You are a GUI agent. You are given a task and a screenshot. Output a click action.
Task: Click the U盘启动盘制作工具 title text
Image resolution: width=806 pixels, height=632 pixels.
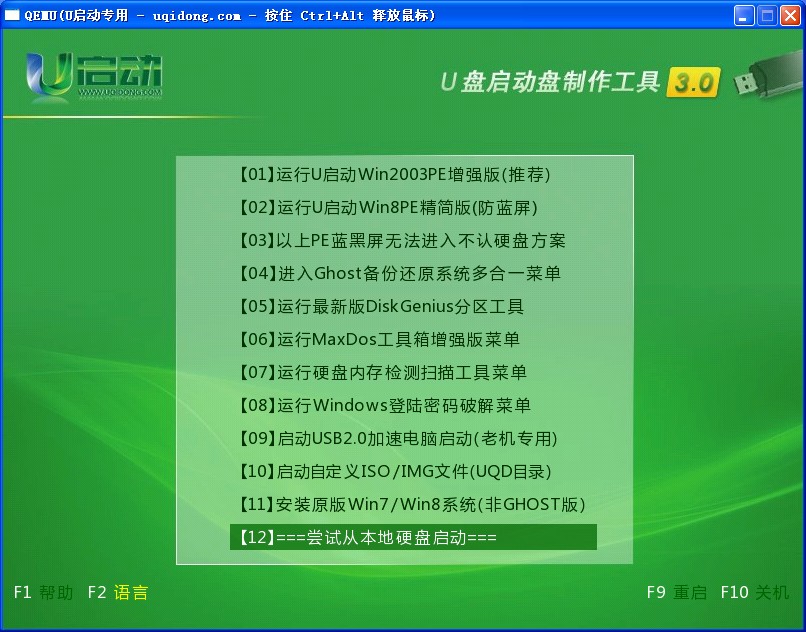click(550, 82)
